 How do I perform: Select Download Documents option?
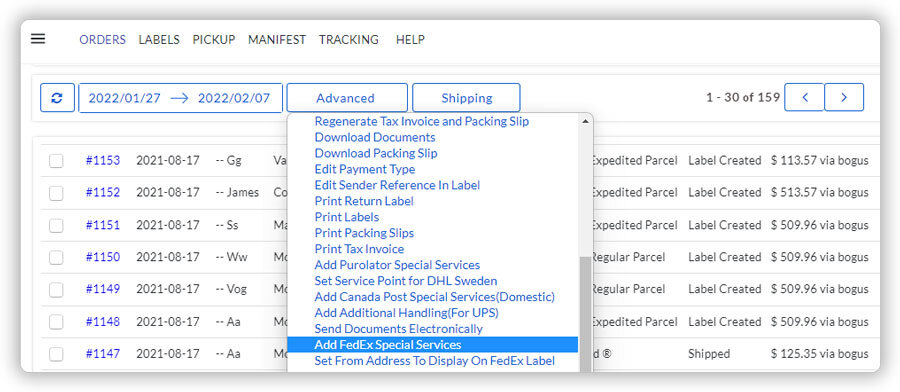click(x=375, y=137)
